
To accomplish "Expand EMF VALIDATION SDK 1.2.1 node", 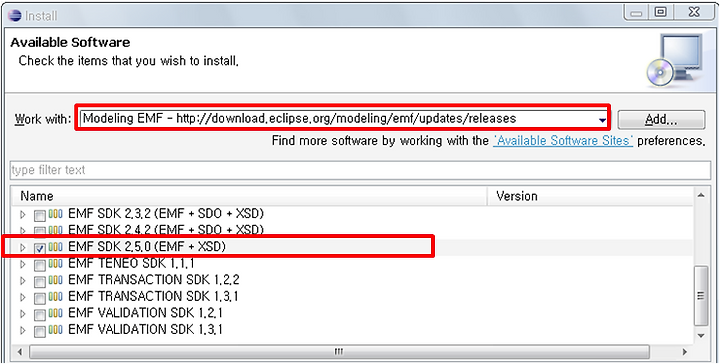I will [23, 314].
